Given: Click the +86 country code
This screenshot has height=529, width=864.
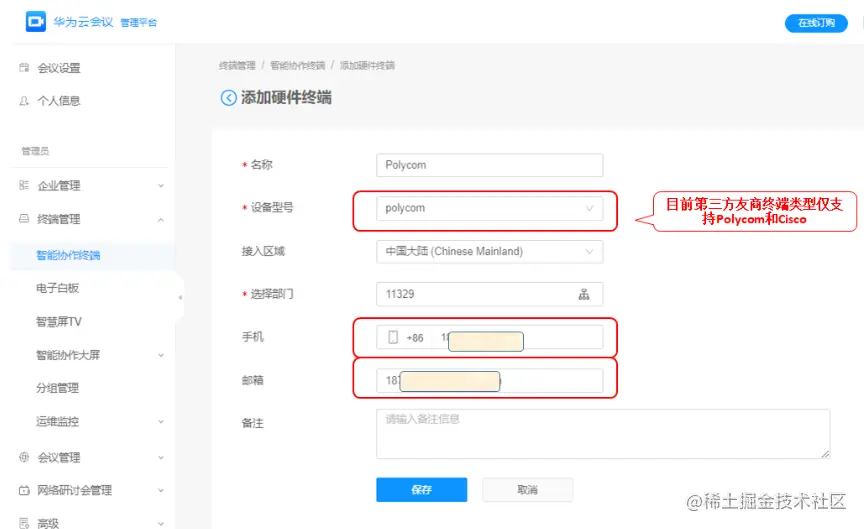Looking at the screenshot, I should point(415,338).
